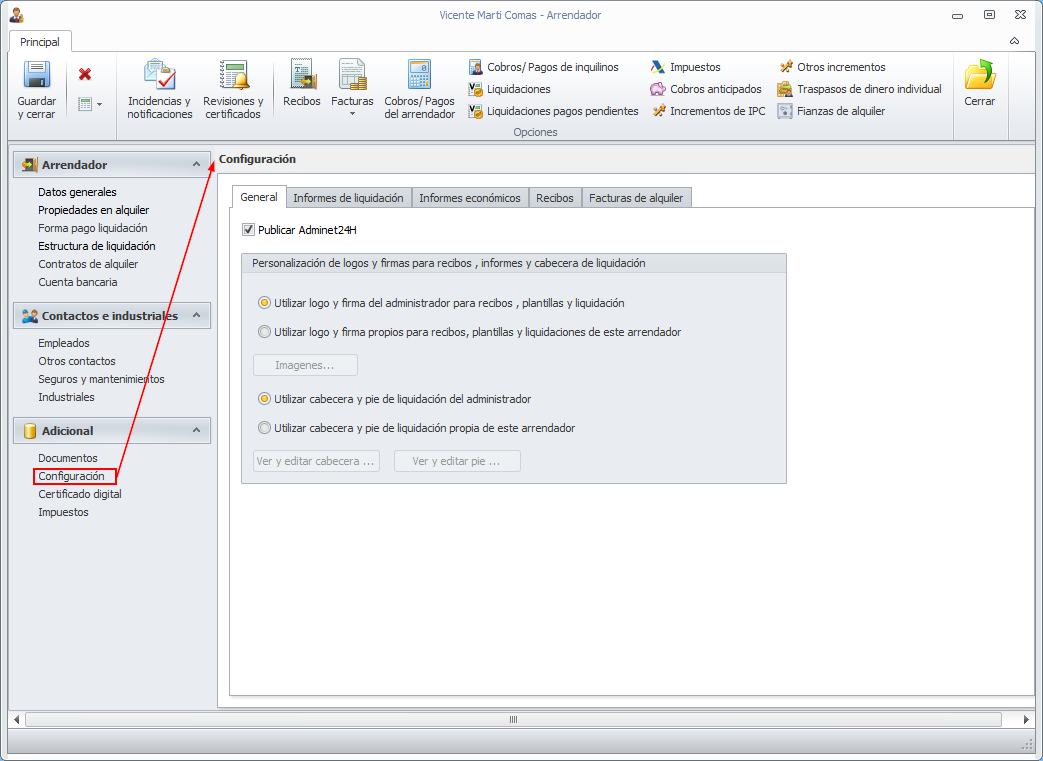Open Impuestos in Adicional section
Image resolution: width=1043 pixels, height=761 pixels.
coord(63,512)
